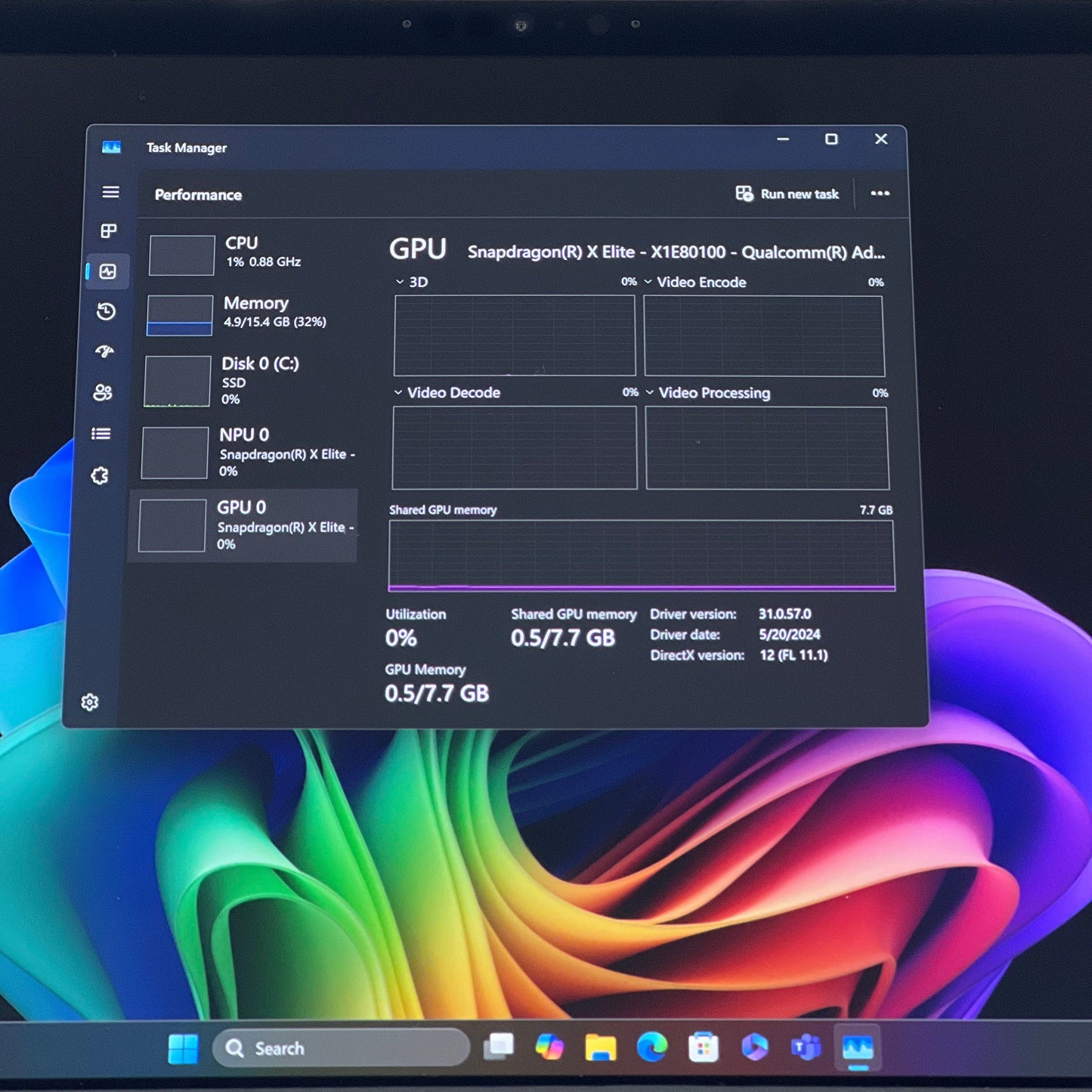Open the Task Manager hamburger navigation menu
Viewport: 1092px width, 1092px height.
pyautogui.click(x=110, y=192)
